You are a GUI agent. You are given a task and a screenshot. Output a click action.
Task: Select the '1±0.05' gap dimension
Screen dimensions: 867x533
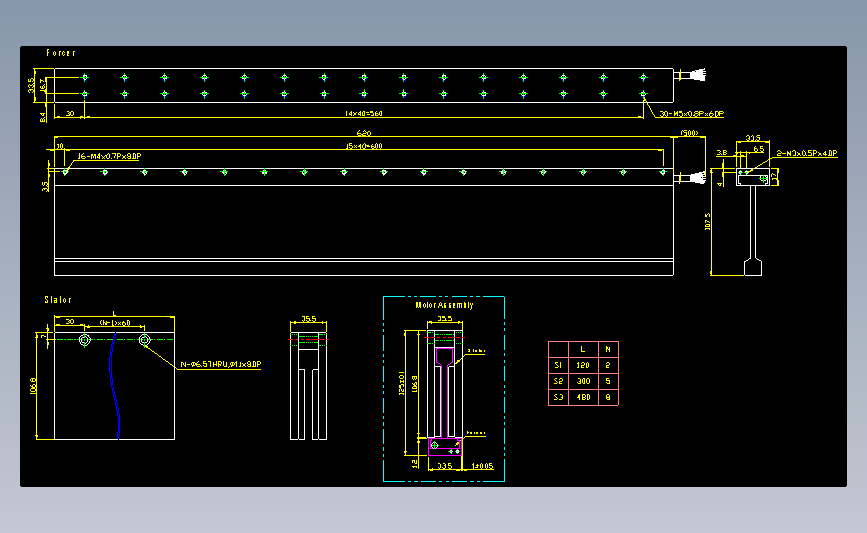pyautogui.click(x=482, y=466)
